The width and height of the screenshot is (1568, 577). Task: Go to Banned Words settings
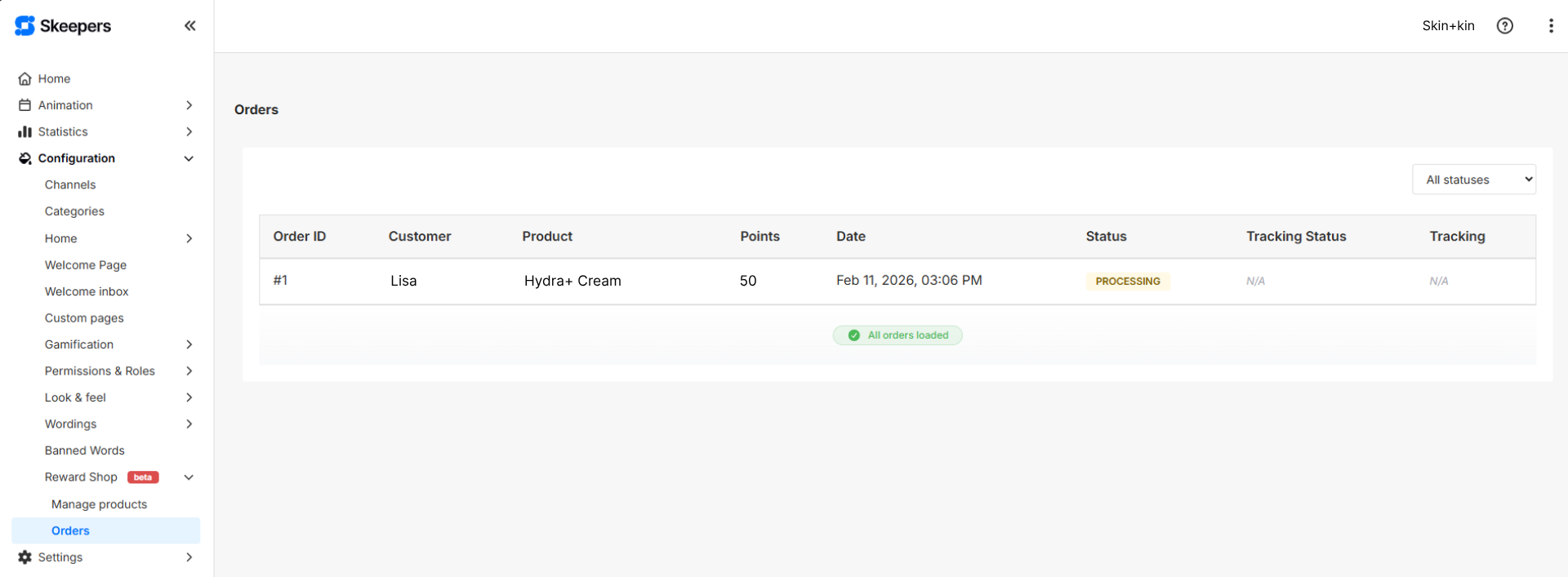click(x=84, y=451)
